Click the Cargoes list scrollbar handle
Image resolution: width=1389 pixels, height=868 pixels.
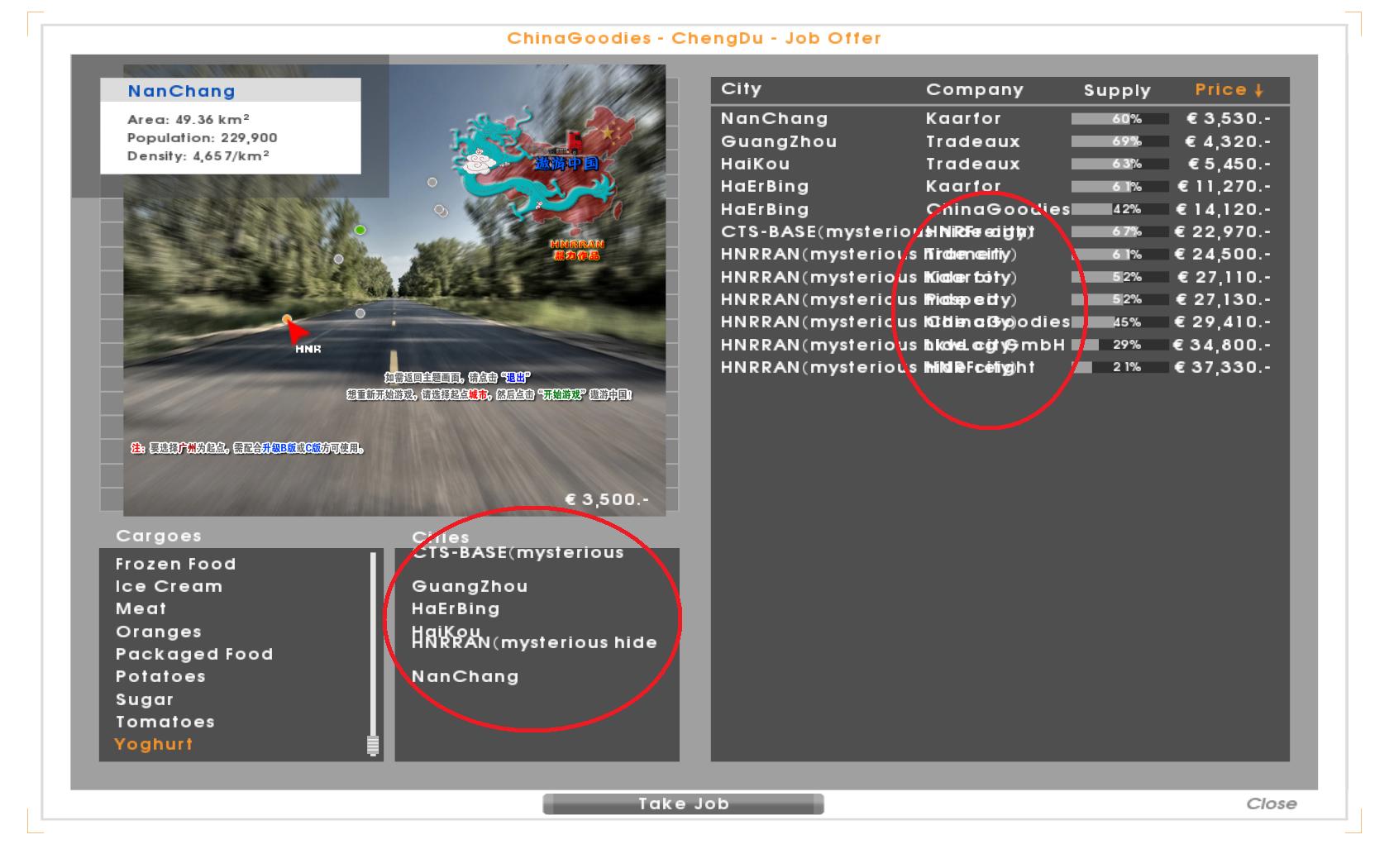coord(373,746)
